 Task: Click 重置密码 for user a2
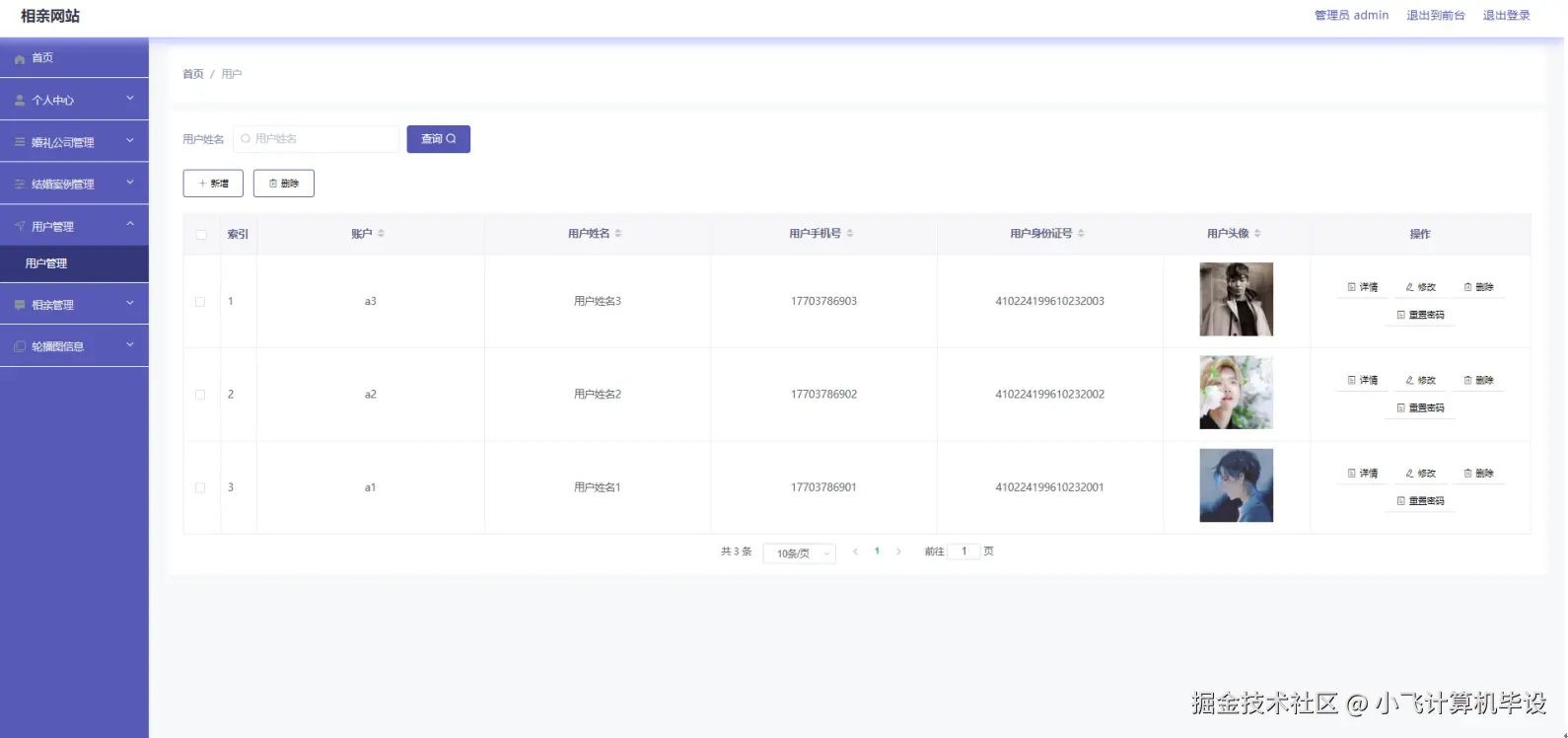point(1421,407)
